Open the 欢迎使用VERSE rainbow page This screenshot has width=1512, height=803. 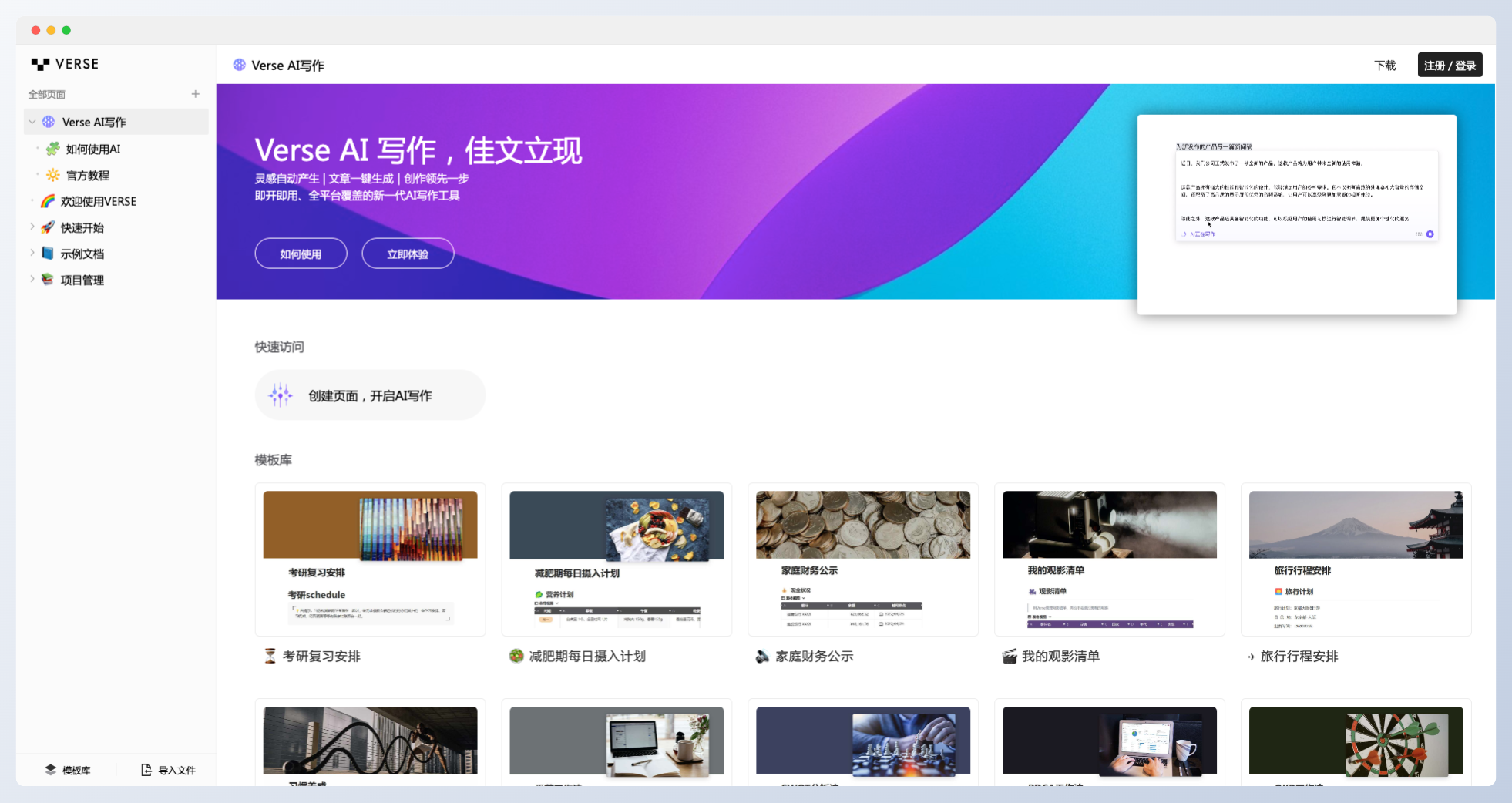coord(99,200)
